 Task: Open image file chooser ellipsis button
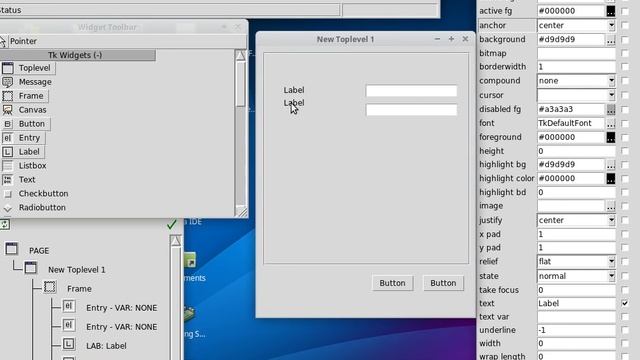click(611, 207)
